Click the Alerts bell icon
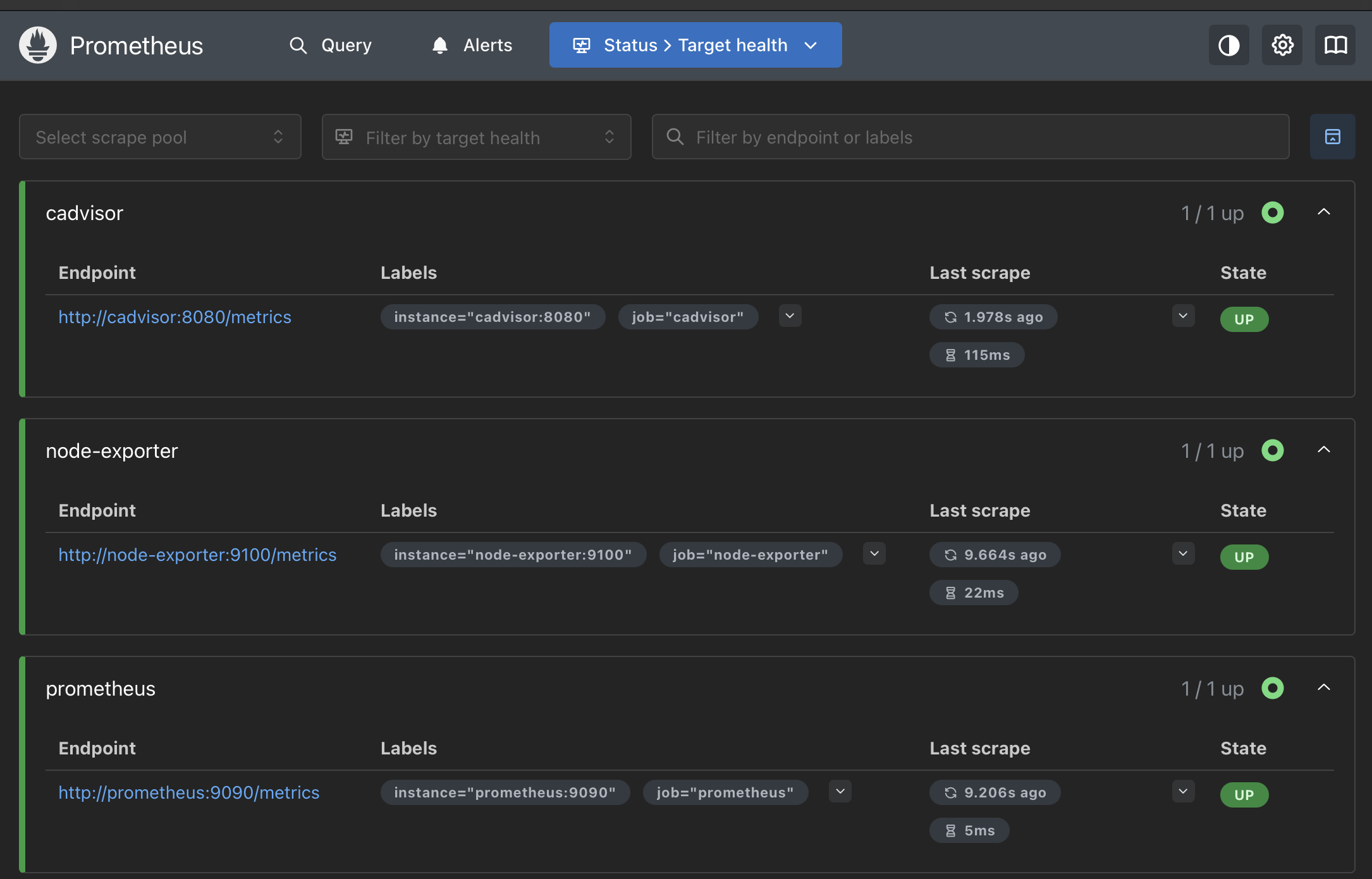This screenshot has width=1372, height=879. [x=440, y=46]
